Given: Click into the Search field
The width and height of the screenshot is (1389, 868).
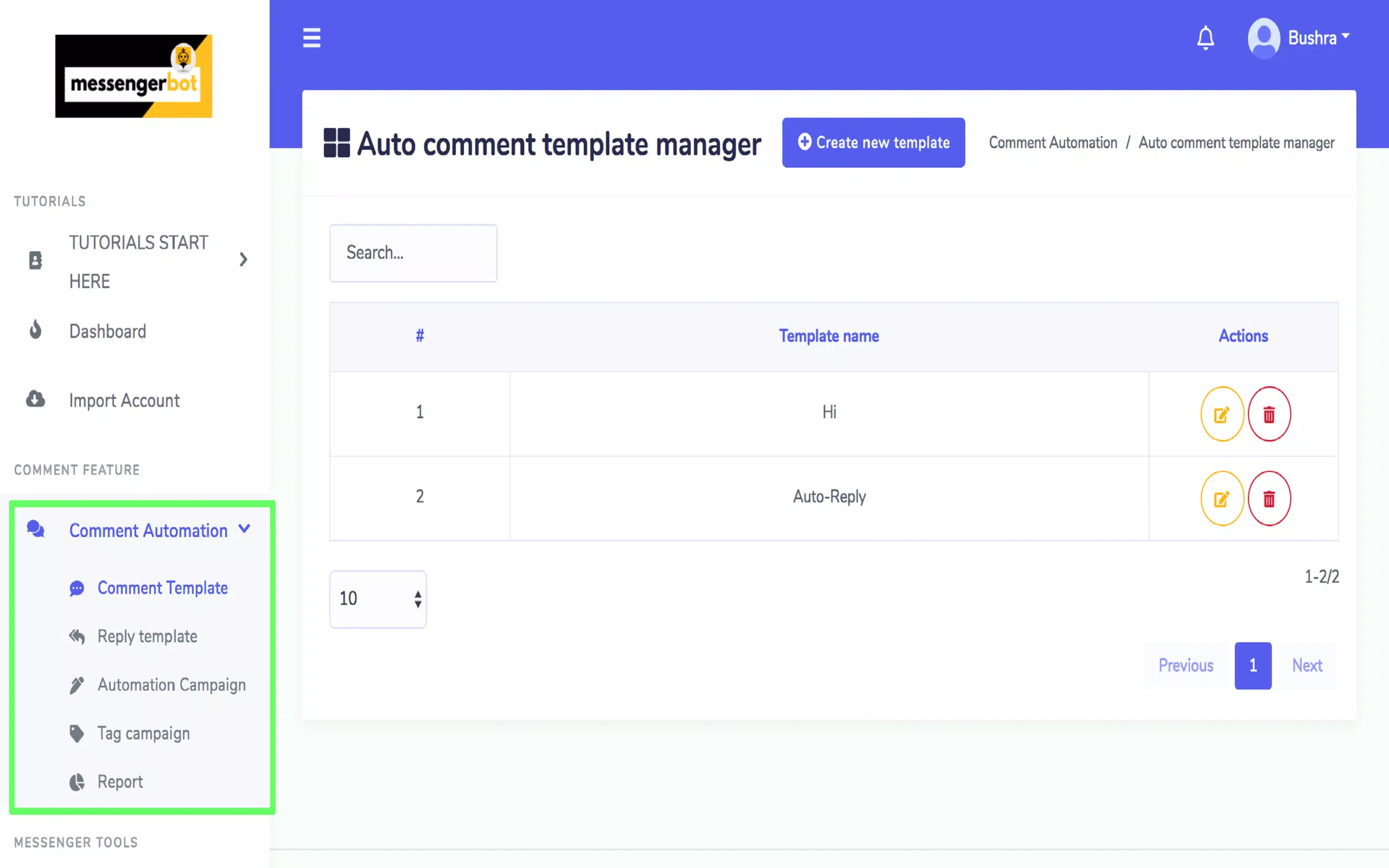Looking at the screenshot, I should (x=413, y=253).
